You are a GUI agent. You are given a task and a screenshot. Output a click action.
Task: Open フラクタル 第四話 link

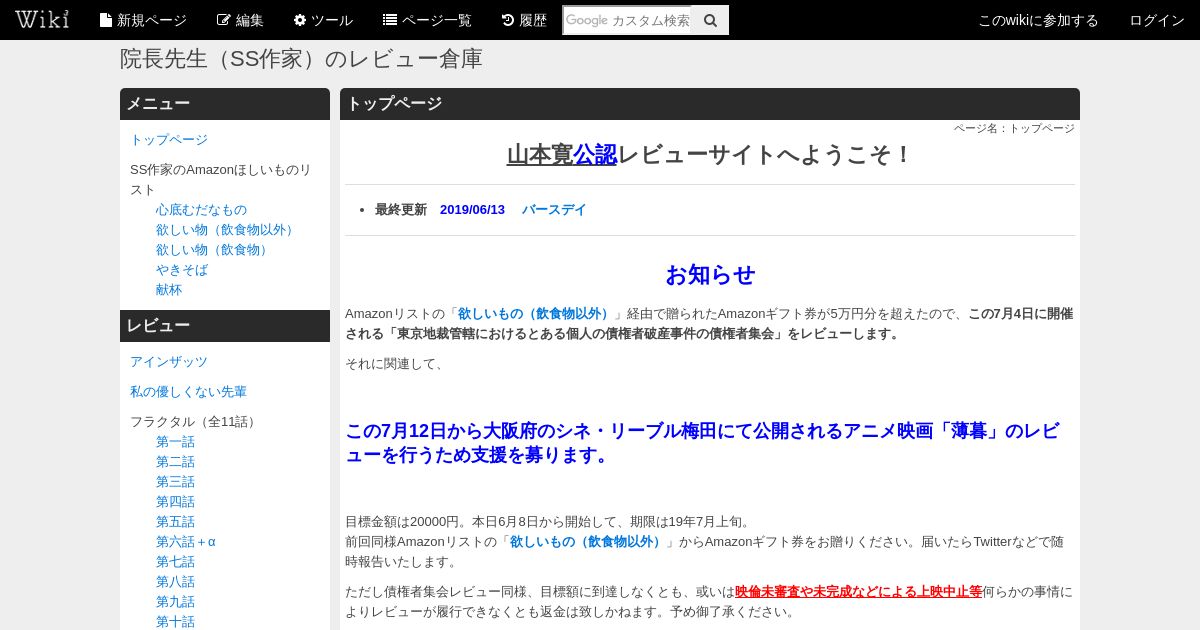(175, 502)
